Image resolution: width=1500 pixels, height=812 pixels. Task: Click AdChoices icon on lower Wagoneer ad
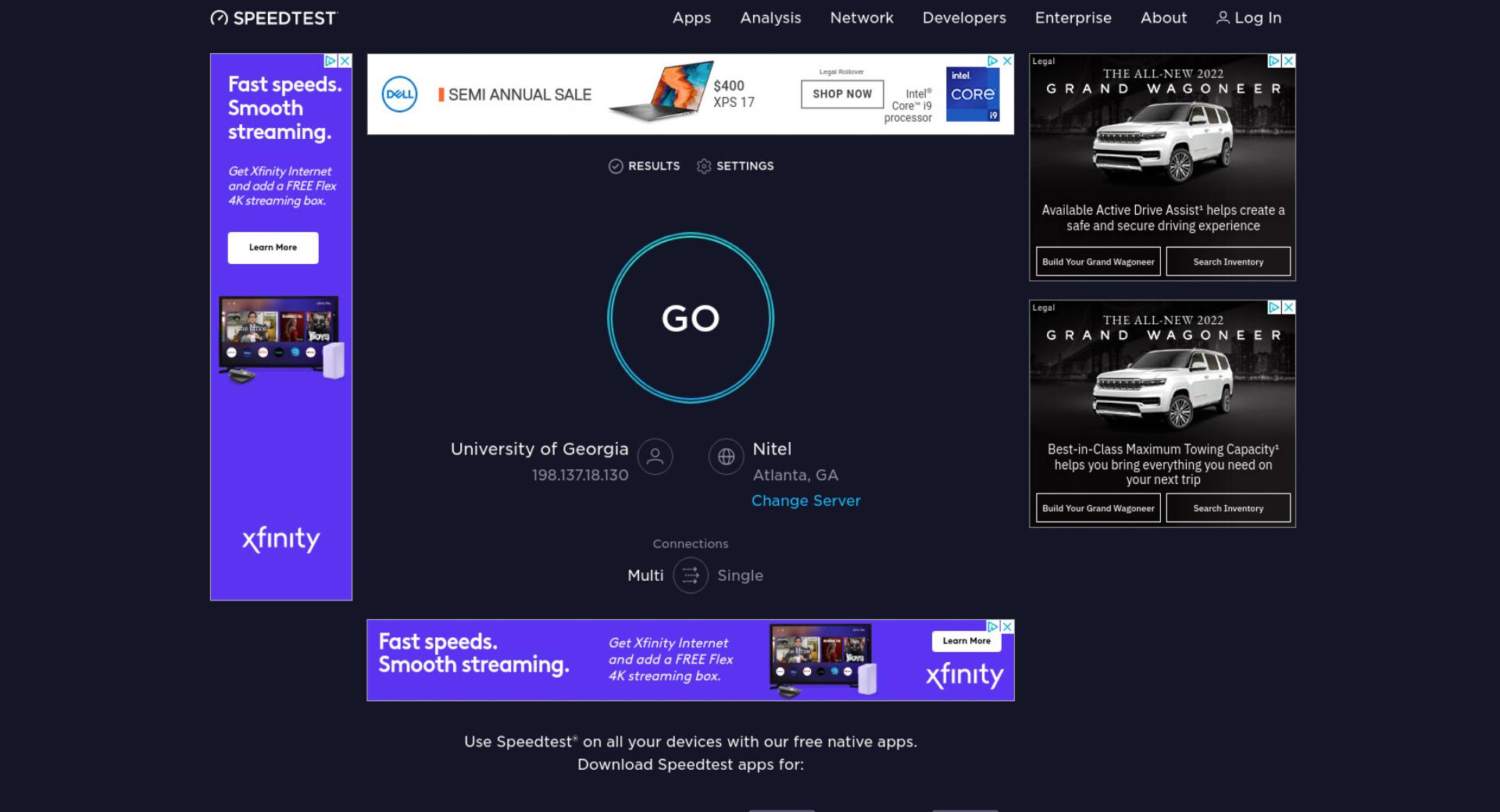click(x=1274, y=308)
